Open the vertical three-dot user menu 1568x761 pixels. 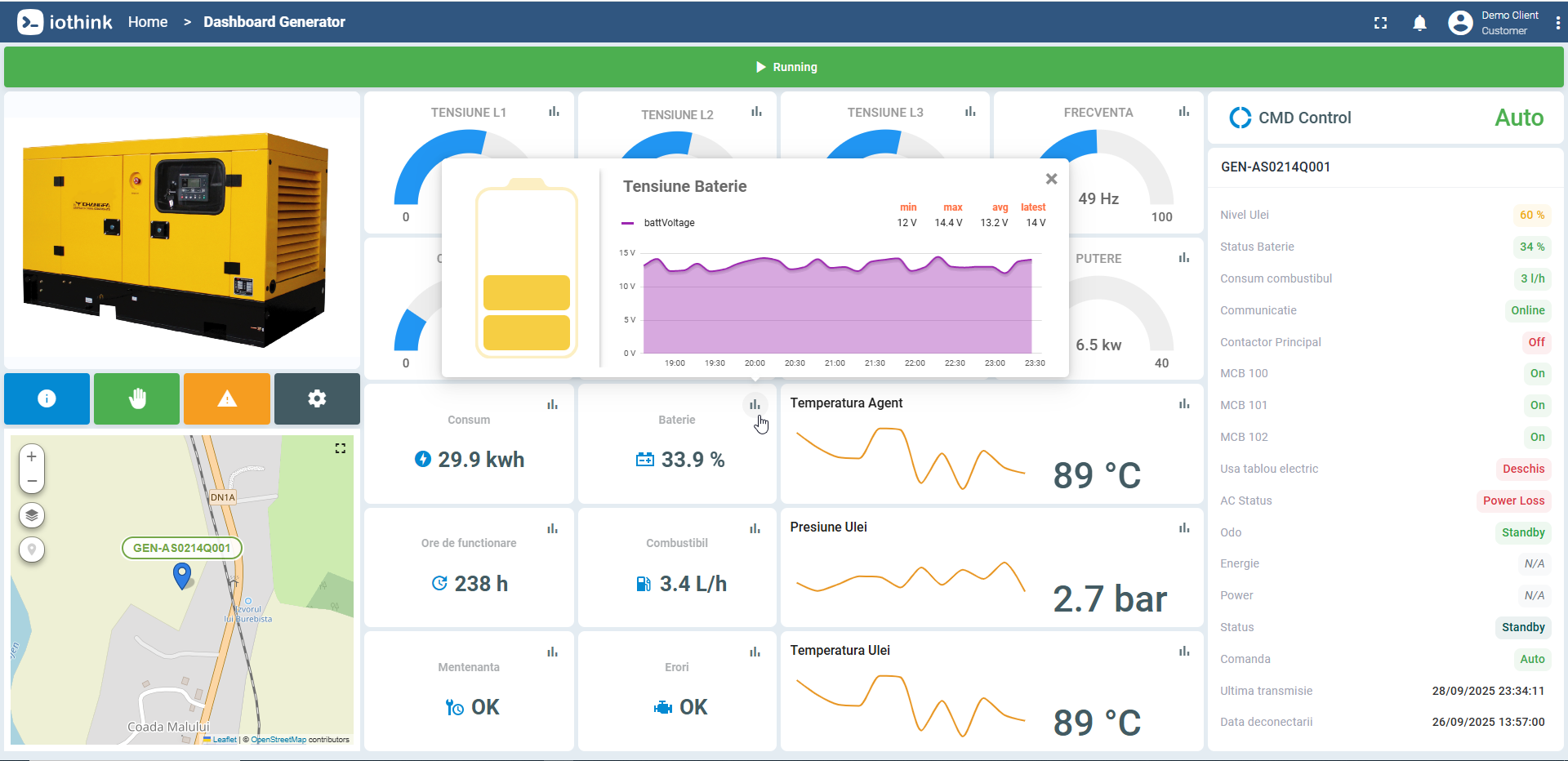(1558, 23)
